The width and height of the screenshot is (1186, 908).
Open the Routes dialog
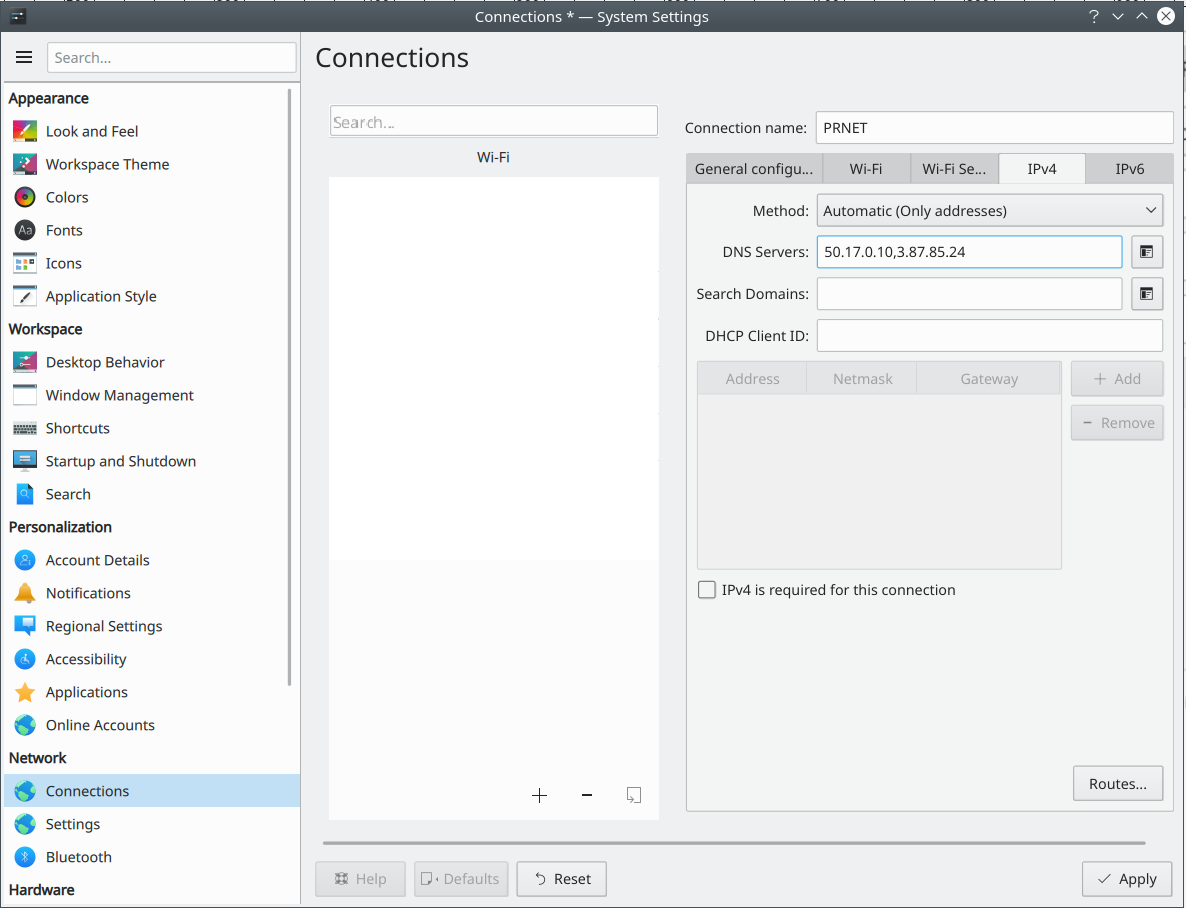(1117, 783)
